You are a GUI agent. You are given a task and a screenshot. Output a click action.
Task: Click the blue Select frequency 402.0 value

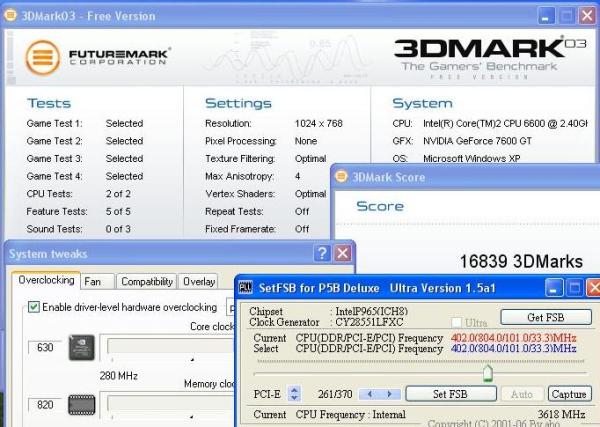(x=514, y=349)
